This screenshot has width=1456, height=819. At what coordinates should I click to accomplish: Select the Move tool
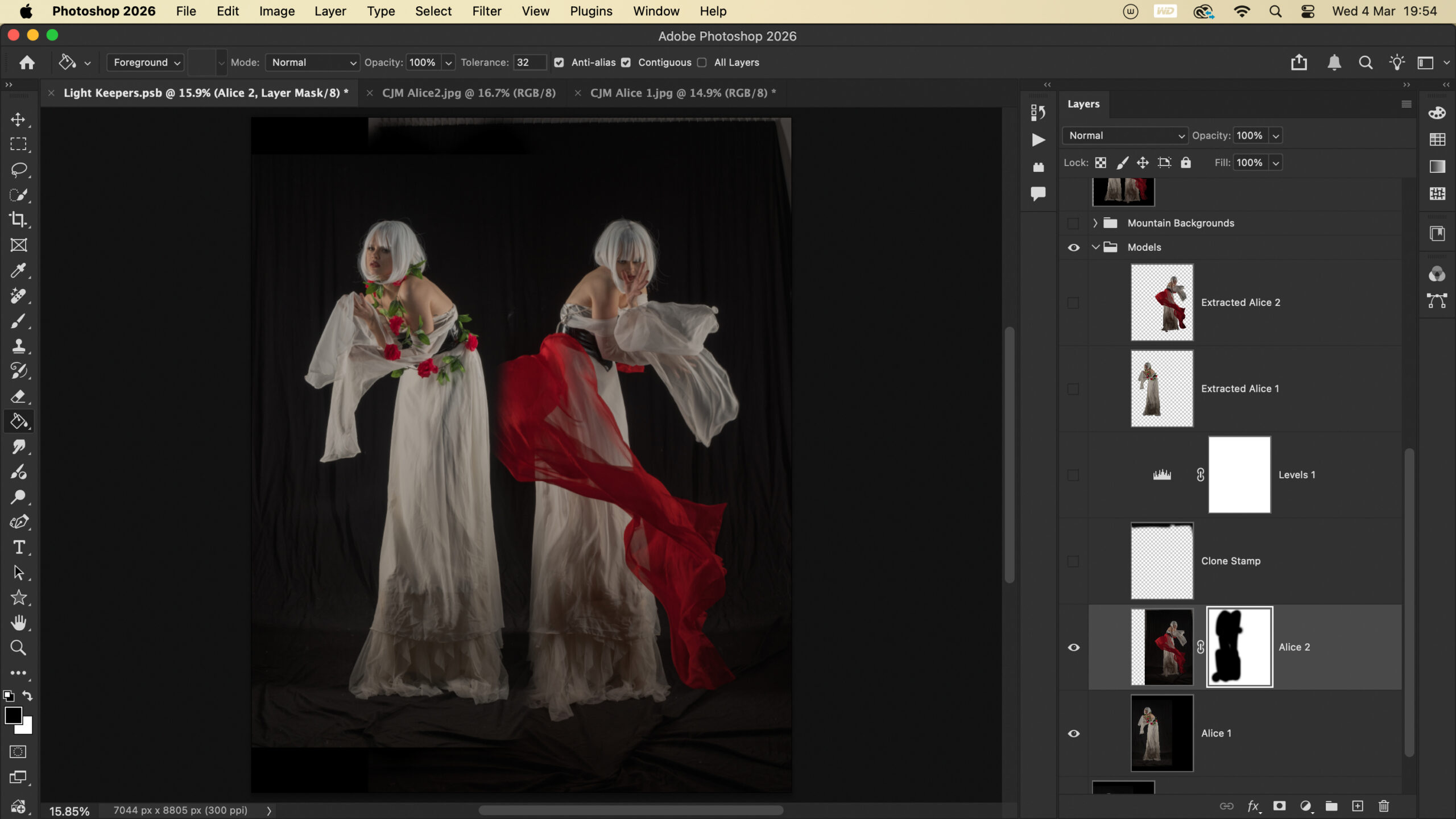(18, 119)
